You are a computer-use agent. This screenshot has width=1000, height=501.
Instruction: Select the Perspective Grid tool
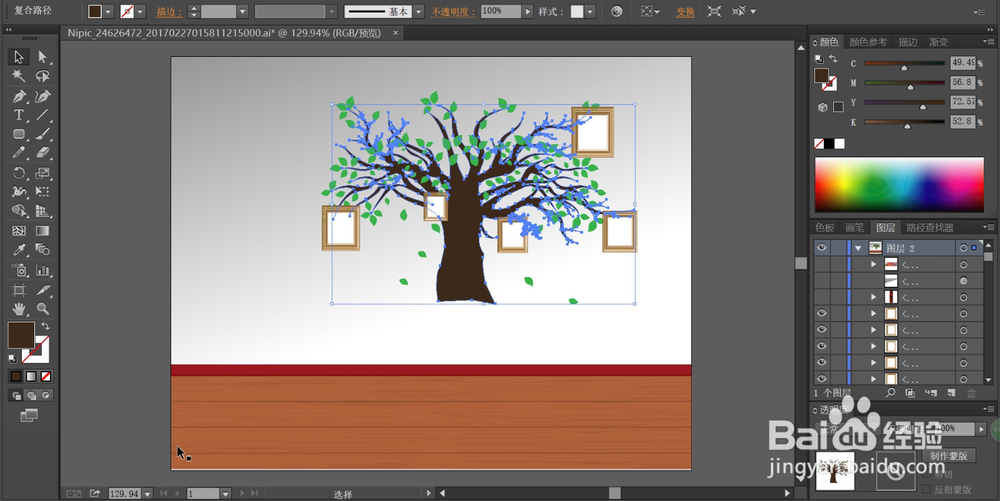click(x=43, y=210)
